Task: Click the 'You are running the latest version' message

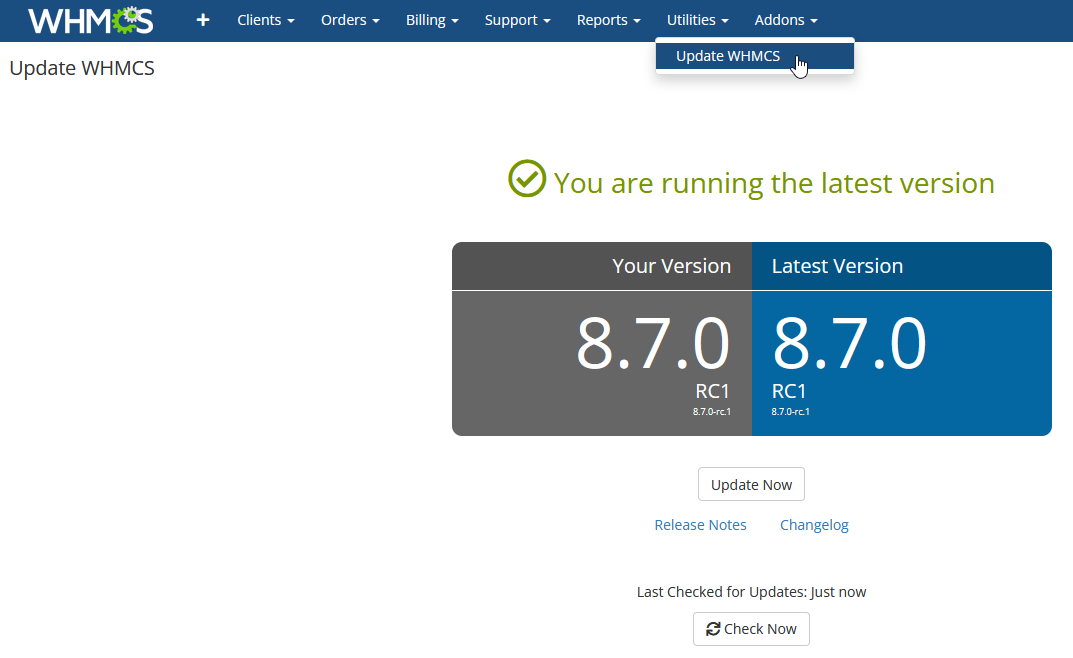Action: [x=774, y=183]
